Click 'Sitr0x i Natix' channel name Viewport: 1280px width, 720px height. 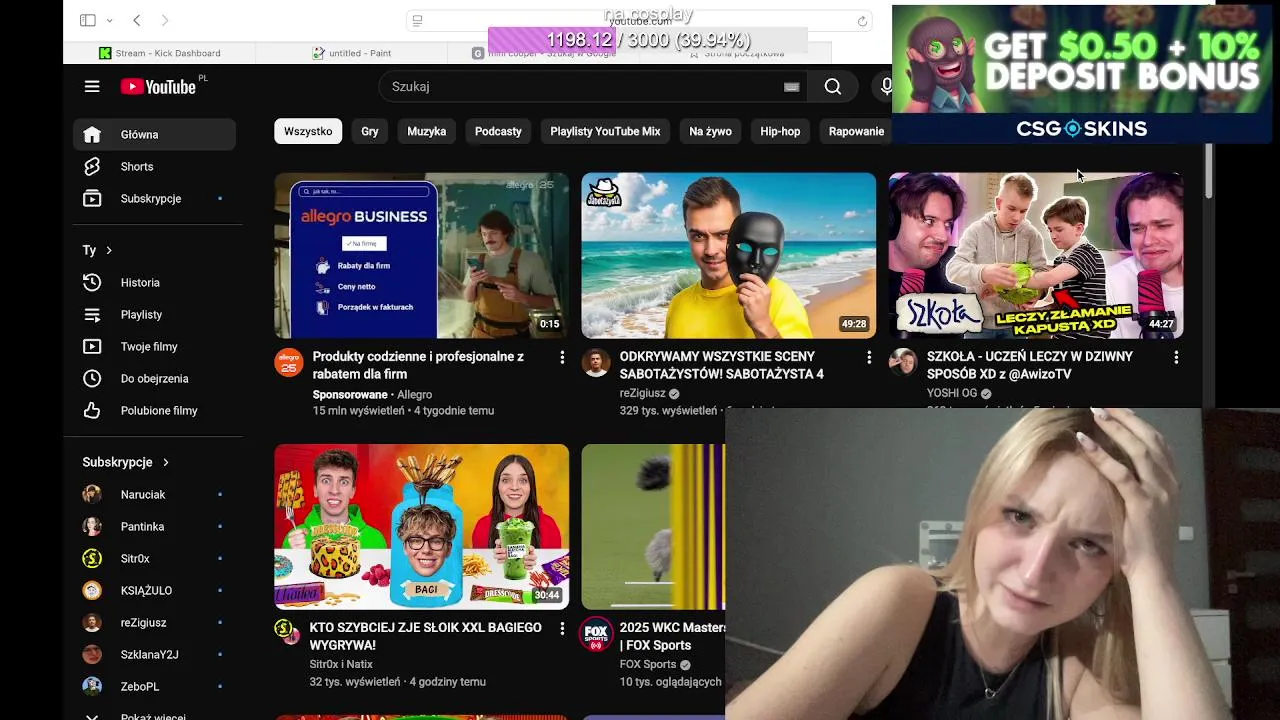click(341, 664)
